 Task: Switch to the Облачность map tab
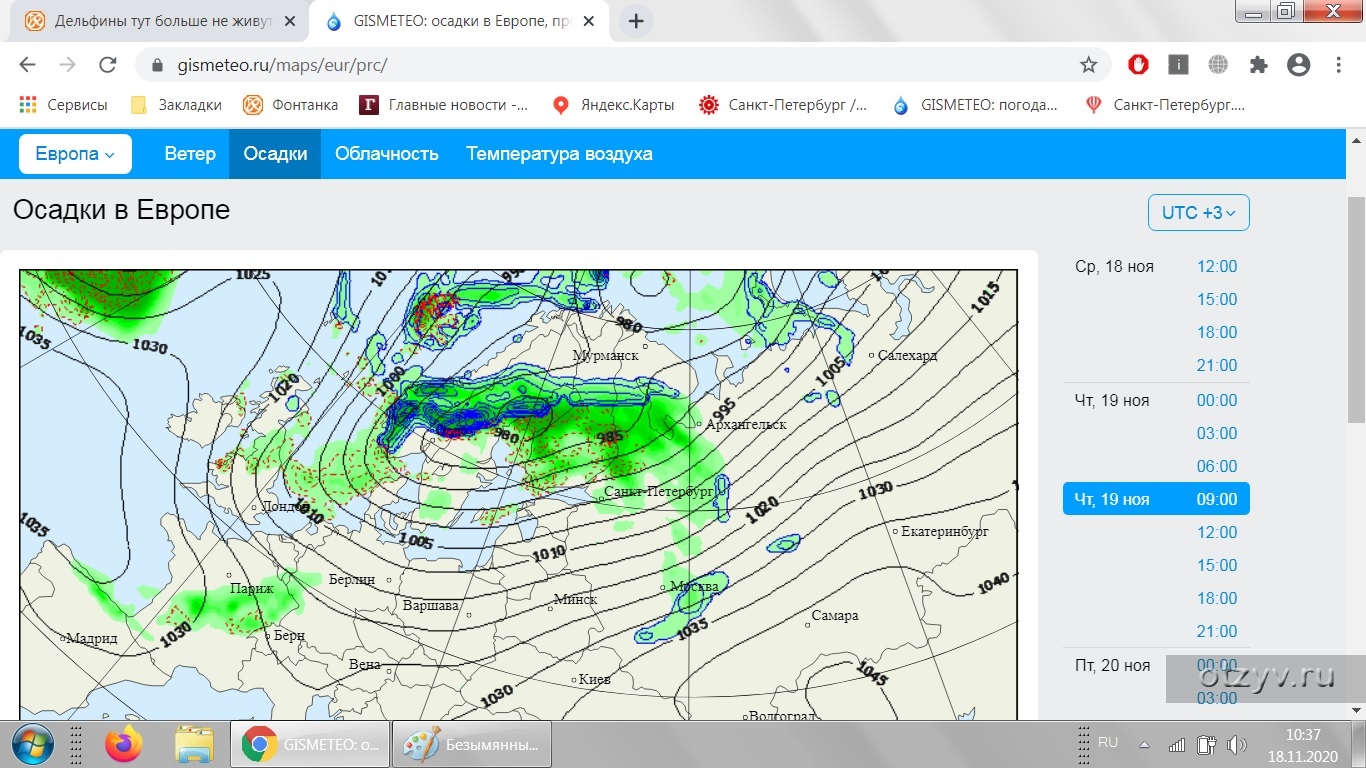coord(387,154)
